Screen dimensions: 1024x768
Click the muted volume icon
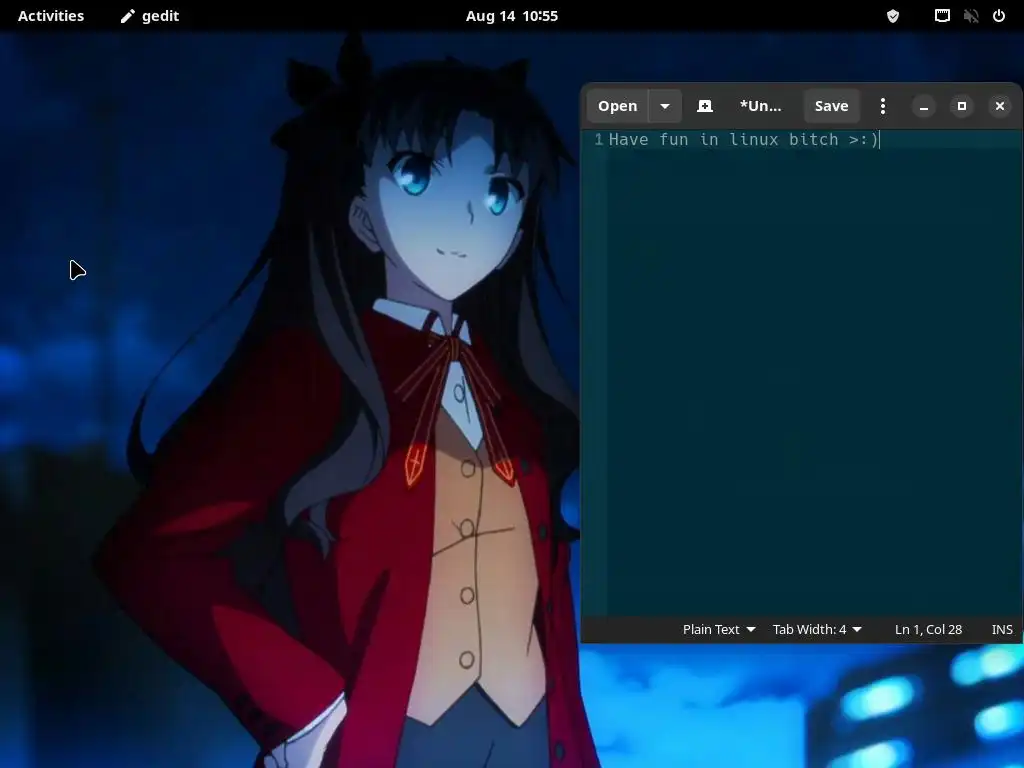pyautogui.click(x=971, y=16)
